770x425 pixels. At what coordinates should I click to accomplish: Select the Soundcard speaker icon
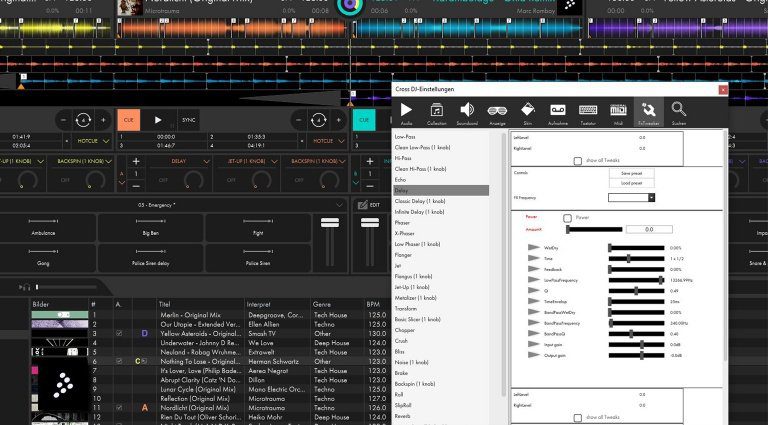pos(466,112)
